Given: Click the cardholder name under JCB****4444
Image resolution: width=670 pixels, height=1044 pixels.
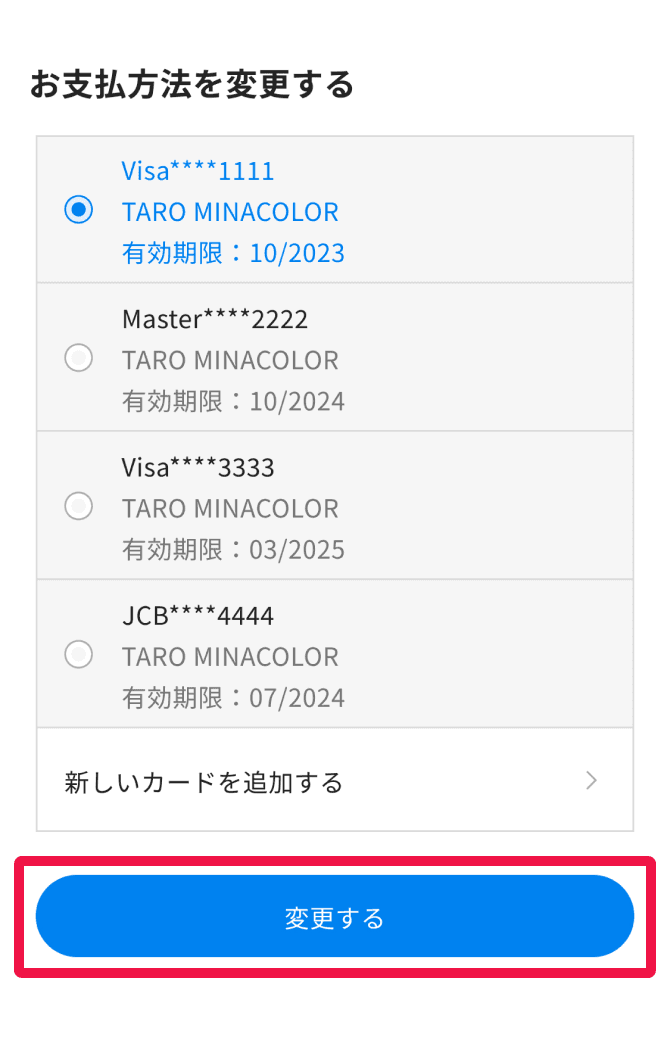Looking at the screenshot, I should [x=230, y=657].
